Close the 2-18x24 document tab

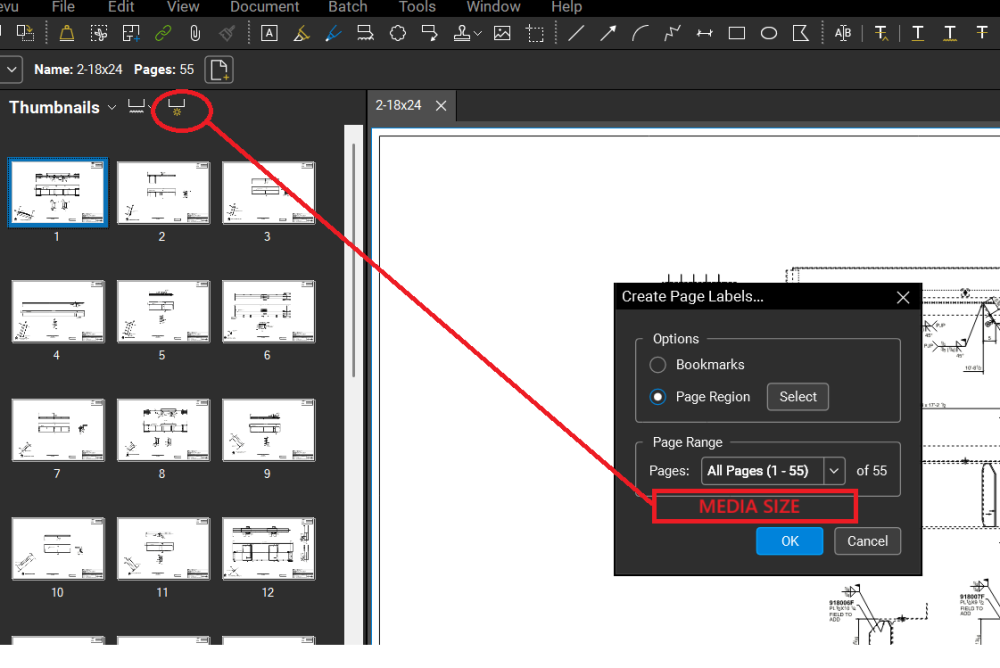coord(441,106)
